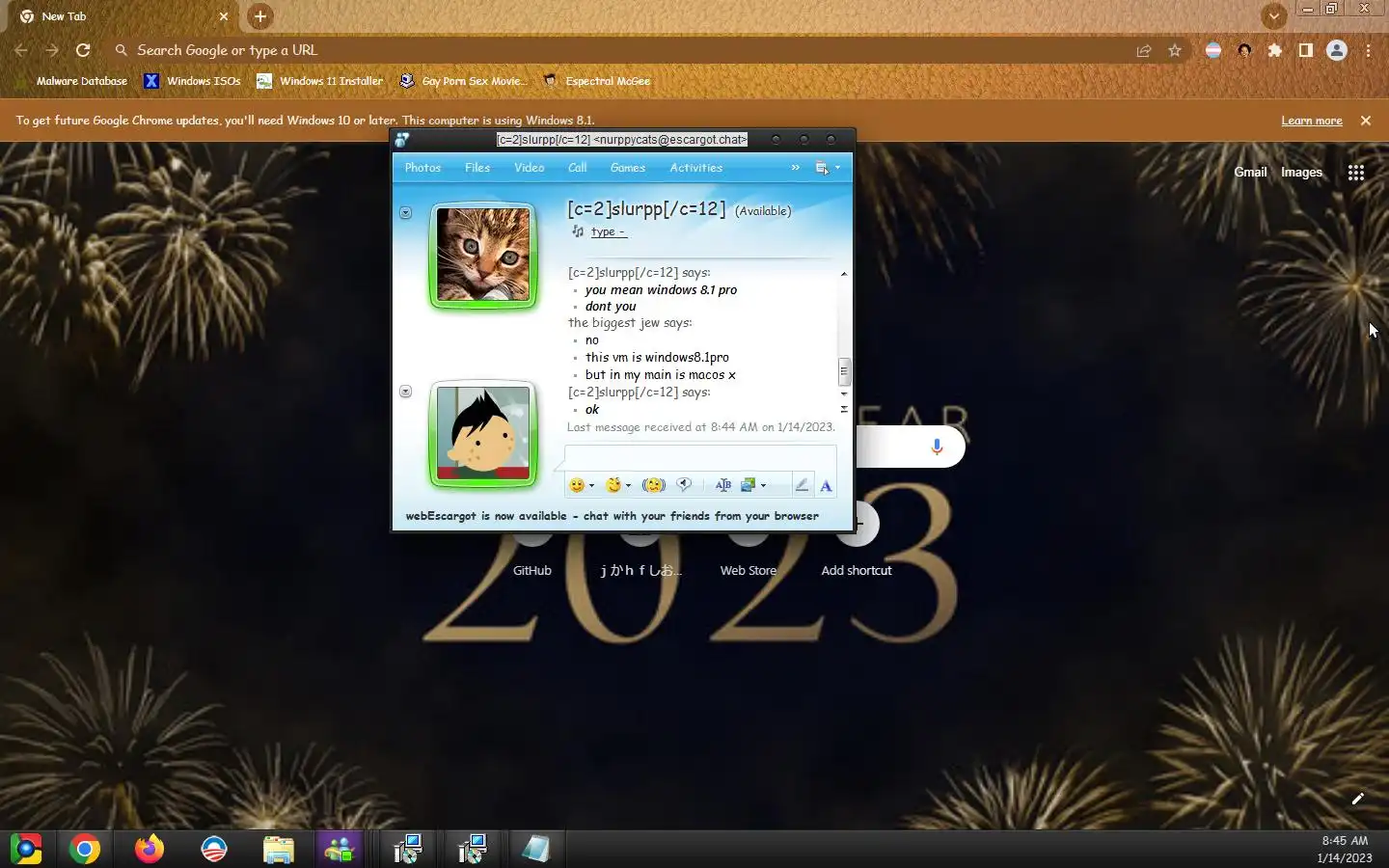Reload the page with the refresh icon
The height and width of the screenshot is (868, 1389).
[83, 50]
